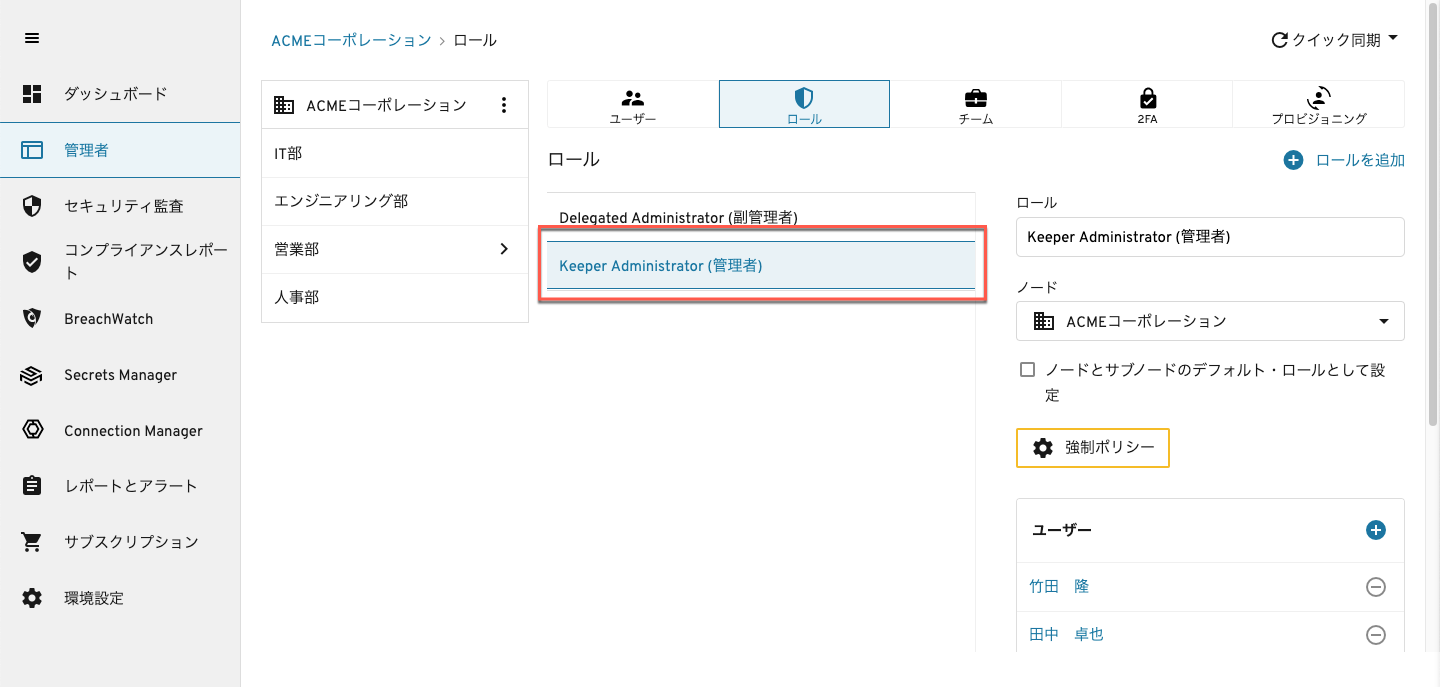Open セキュリティ監査 shield icon
Screen dimensions: 1440x687
pos(32,206)
